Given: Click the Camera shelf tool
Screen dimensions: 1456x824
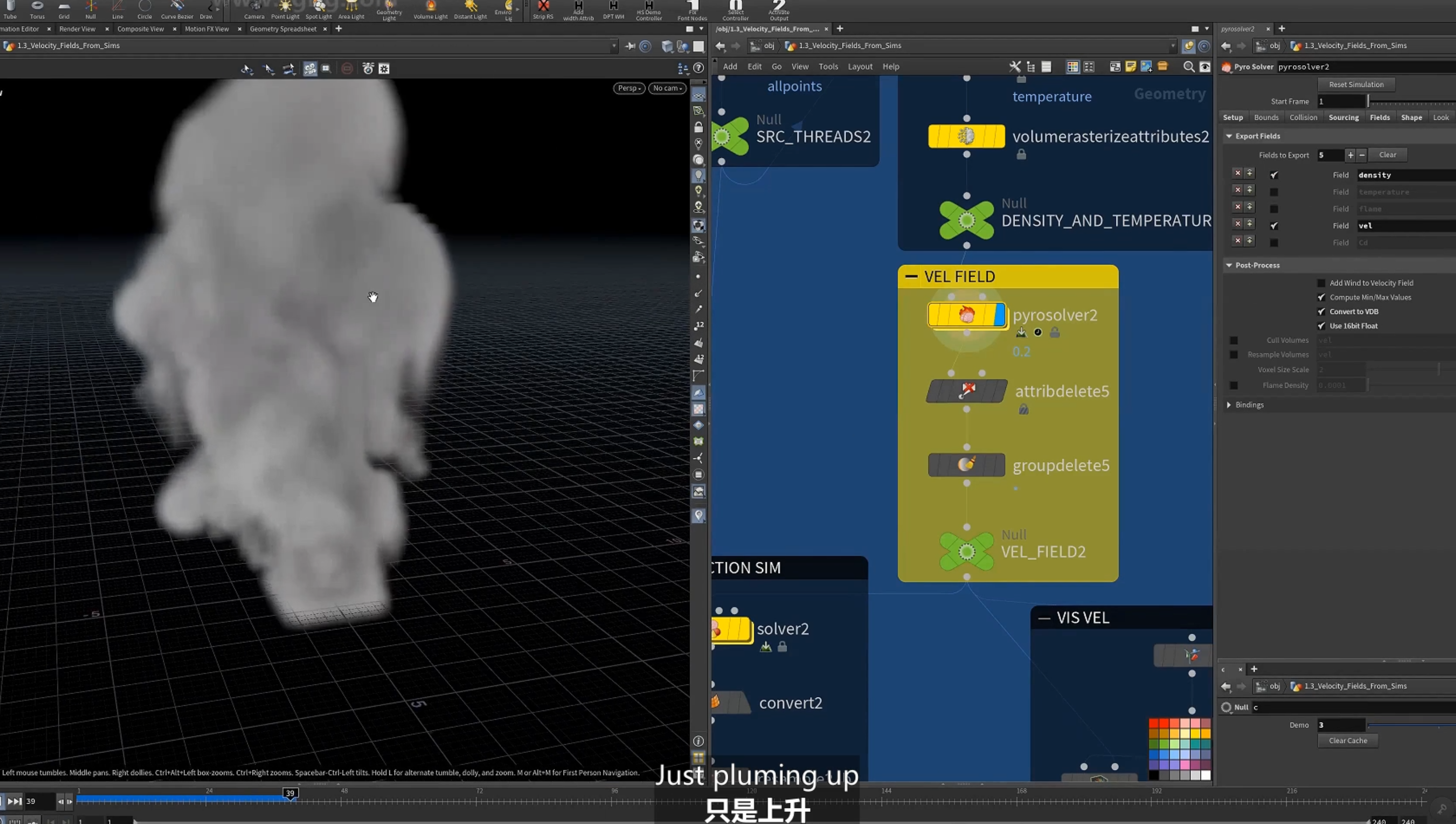Looking at the screenshot, I should (254, 10).
